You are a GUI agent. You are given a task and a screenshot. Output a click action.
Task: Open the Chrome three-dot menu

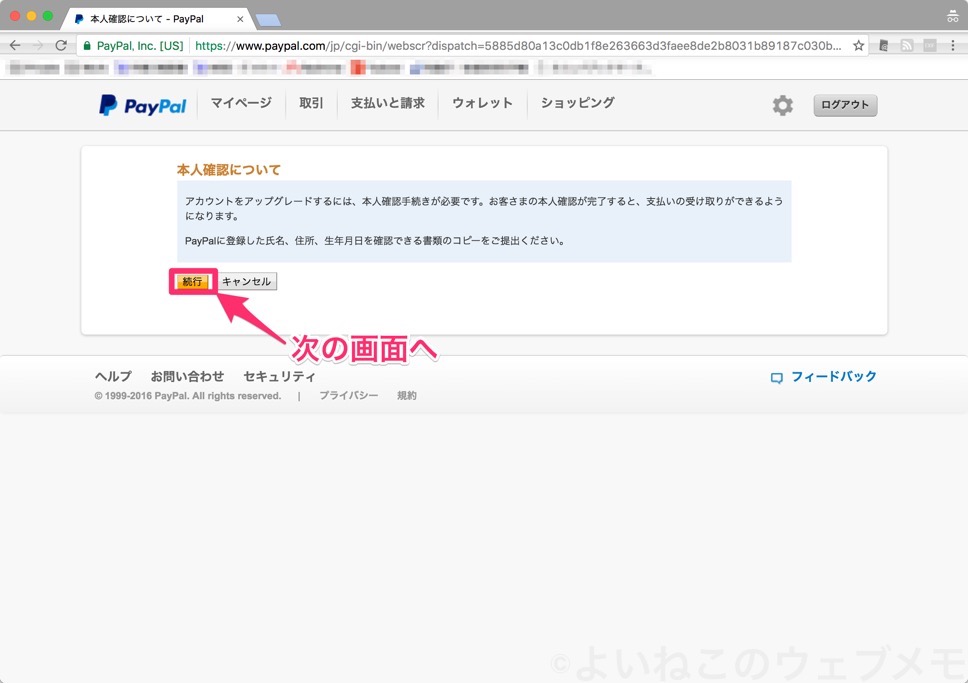tap(953, 44)
